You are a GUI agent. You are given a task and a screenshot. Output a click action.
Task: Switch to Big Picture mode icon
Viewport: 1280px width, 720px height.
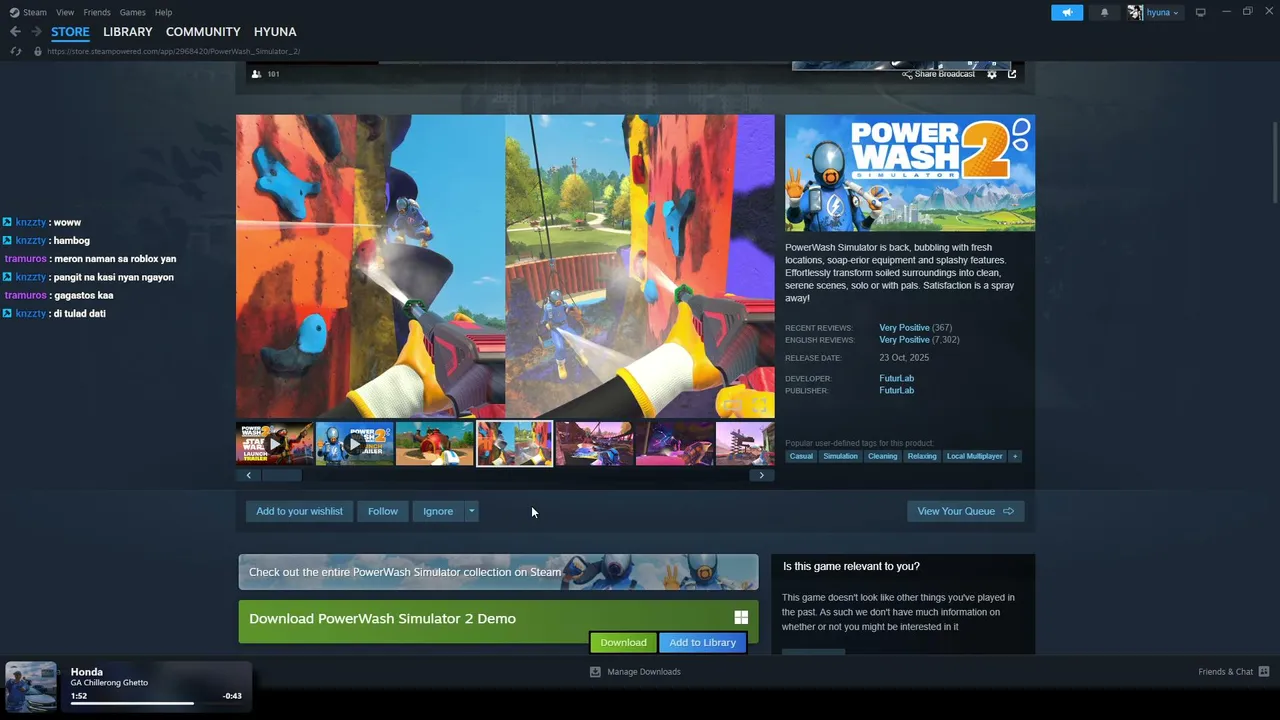click(x=1200, y=12)
